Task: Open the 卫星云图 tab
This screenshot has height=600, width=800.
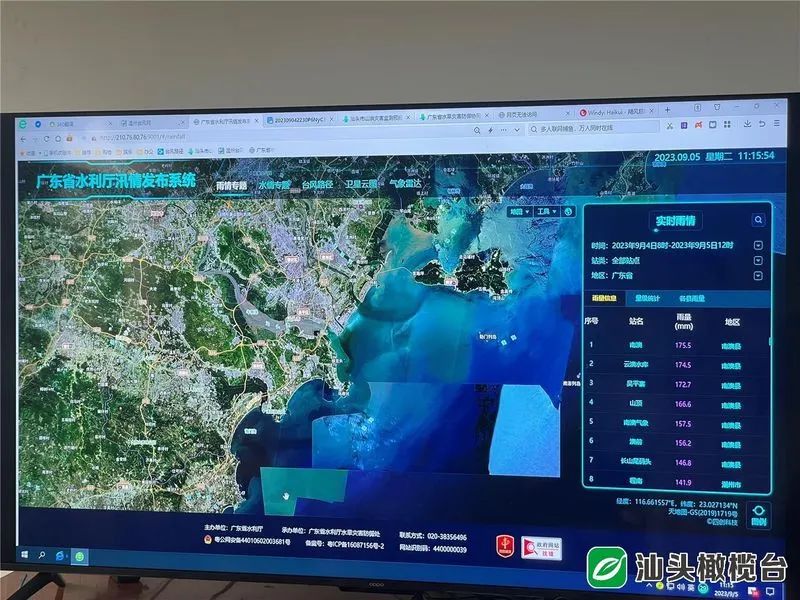Action: point(361,184)
